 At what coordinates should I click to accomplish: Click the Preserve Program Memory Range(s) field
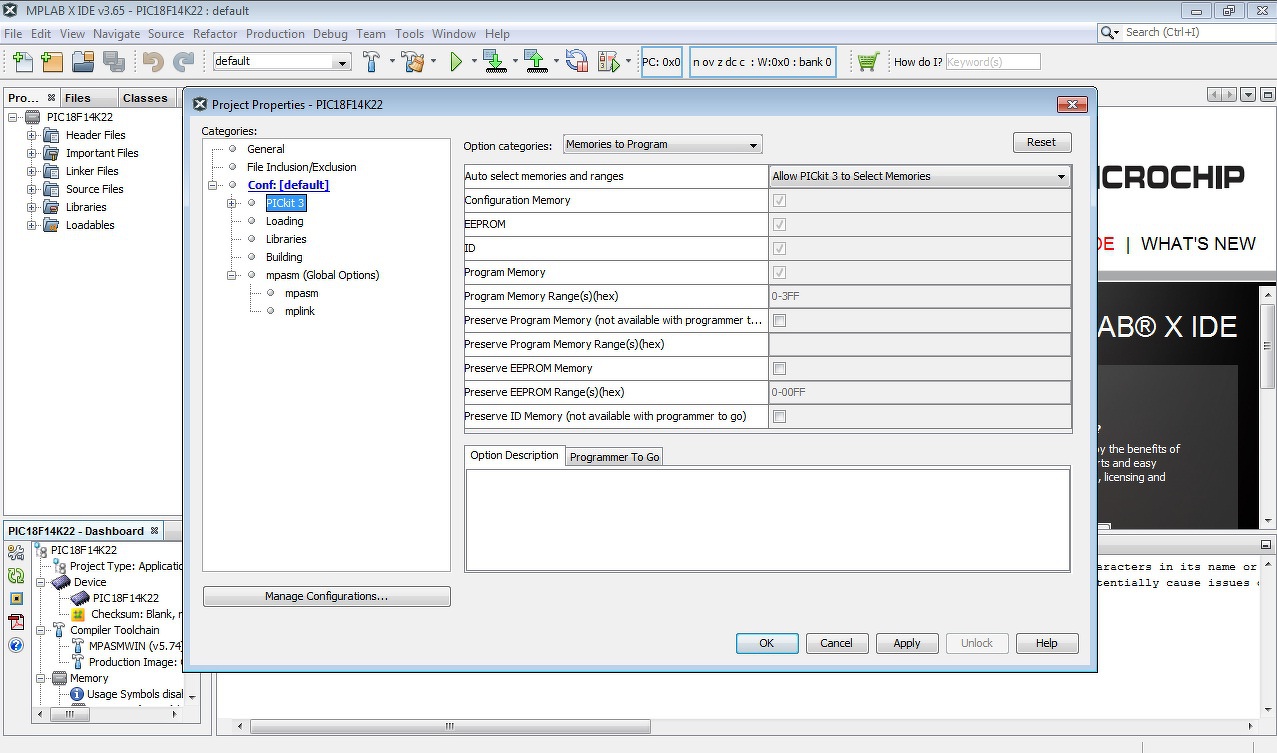pos(919,344)
